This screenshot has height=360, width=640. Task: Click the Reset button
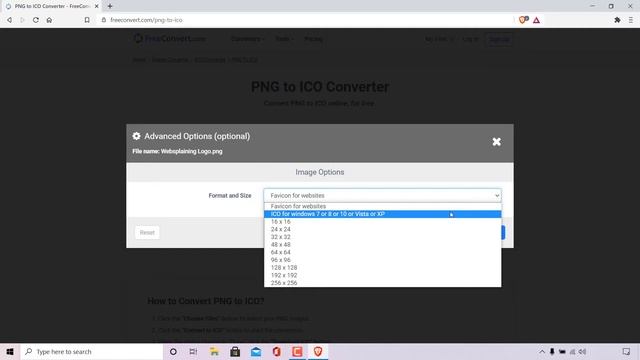tap(147, 233)
